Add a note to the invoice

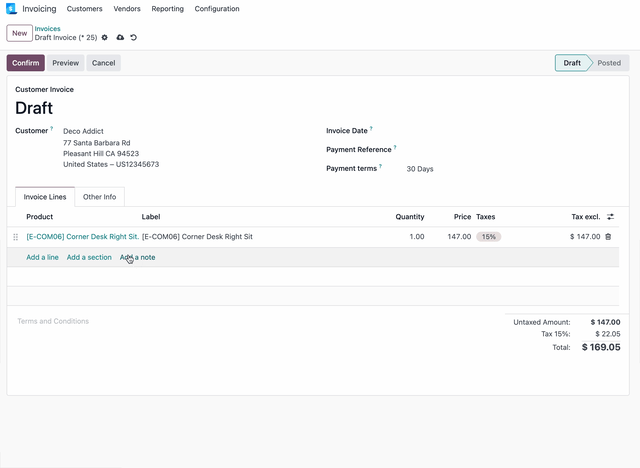(x=138, y=257)
